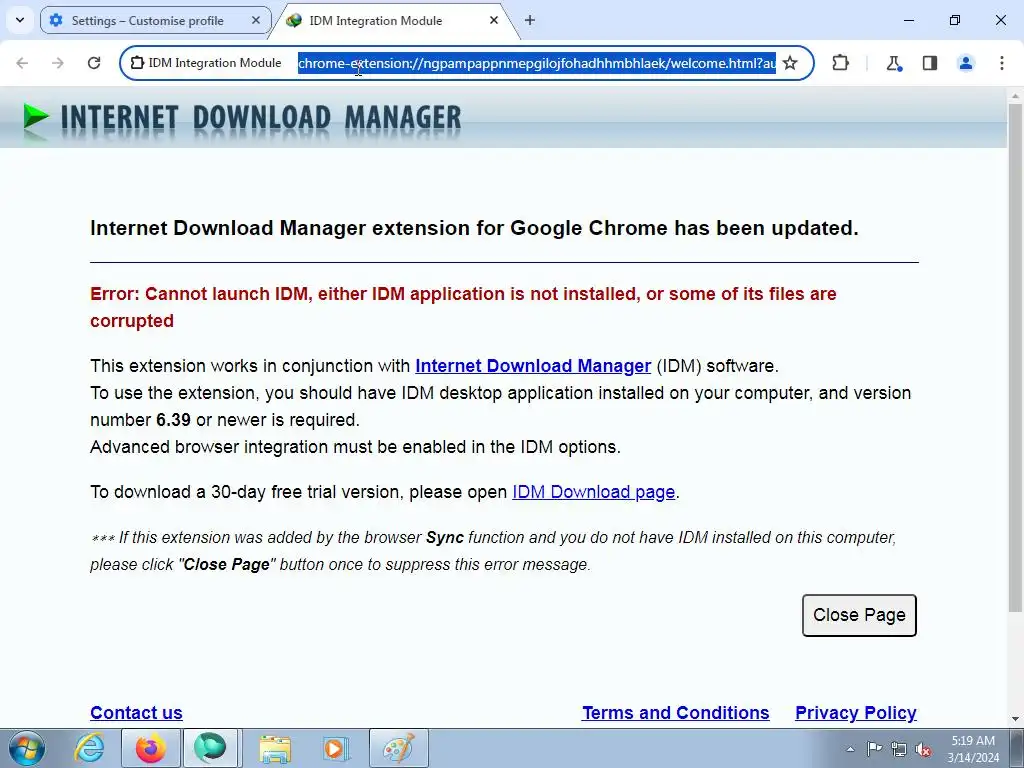Restore down the Chrome window
Screen dimensions: 1024x768
[x=955, y=20]
